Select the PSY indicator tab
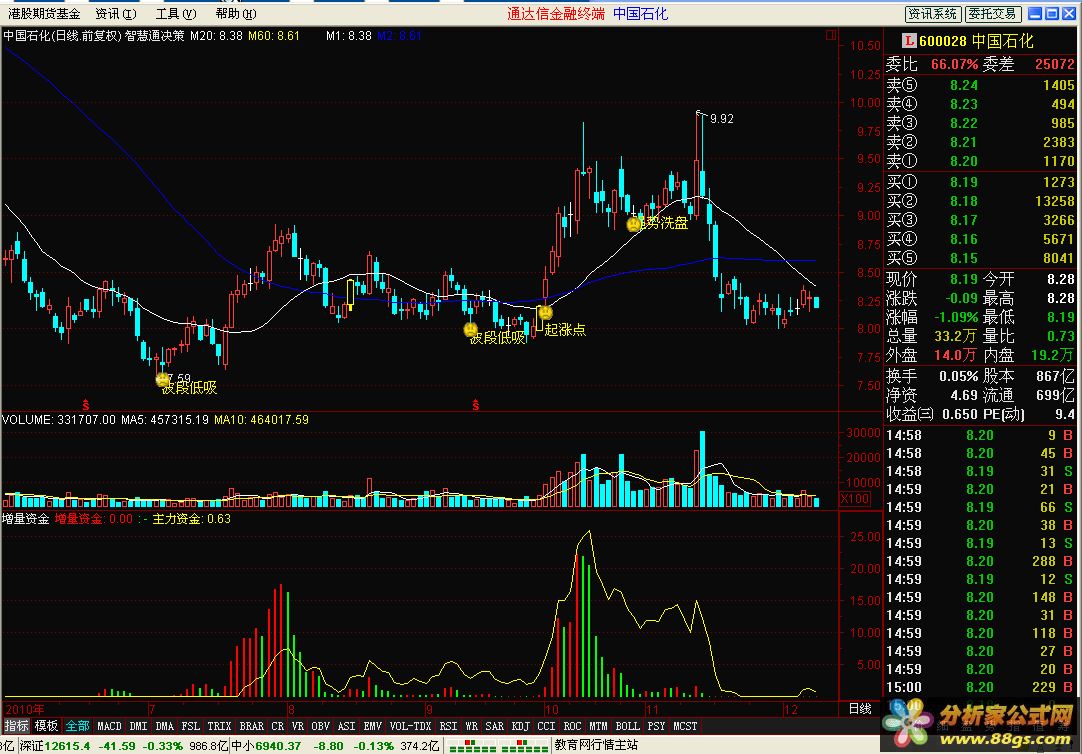 click(656, 726)
